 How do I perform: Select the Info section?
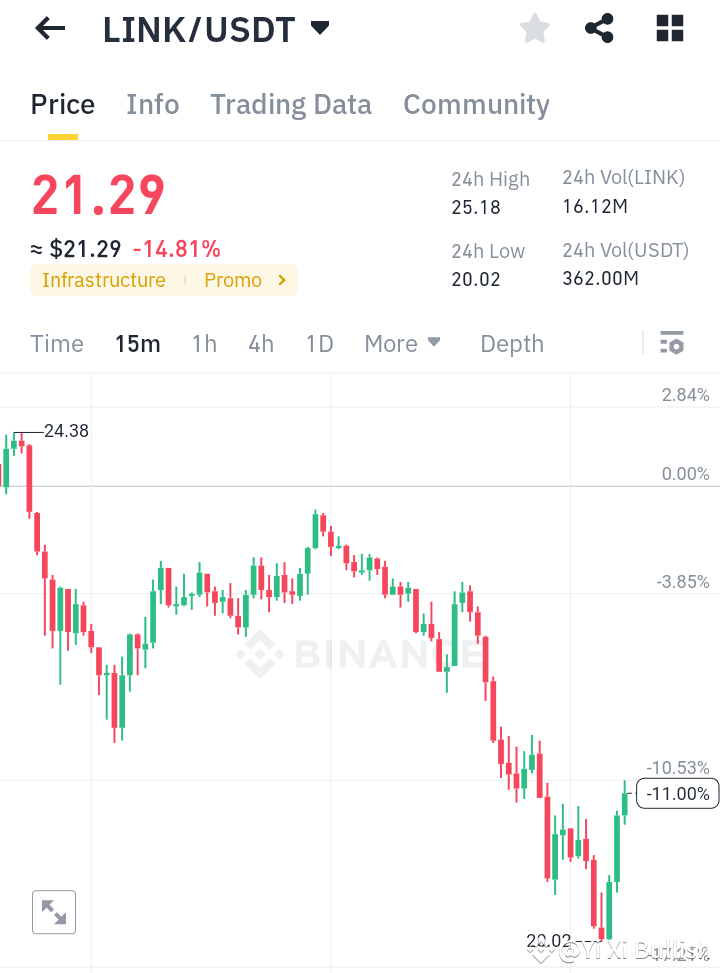(x=152, y=104)
